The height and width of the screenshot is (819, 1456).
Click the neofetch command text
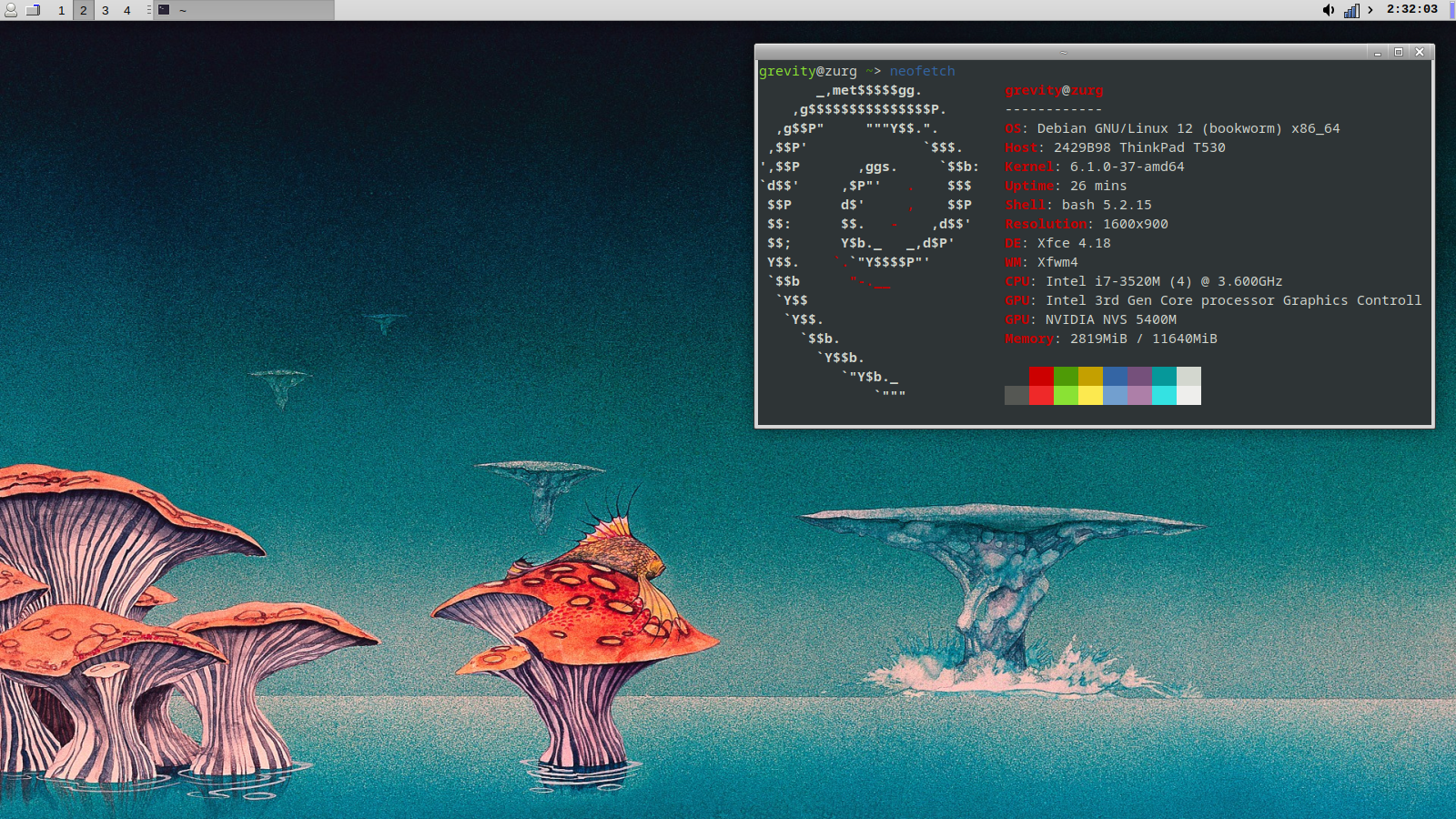click(x=922, y=71)
